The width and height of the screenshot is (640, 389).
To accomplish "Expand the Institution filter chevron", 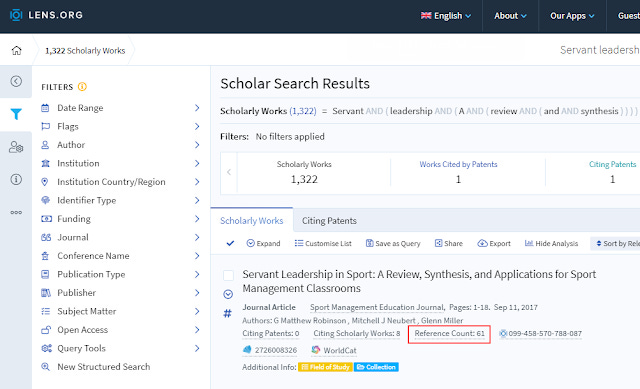I will coord(197,163).
